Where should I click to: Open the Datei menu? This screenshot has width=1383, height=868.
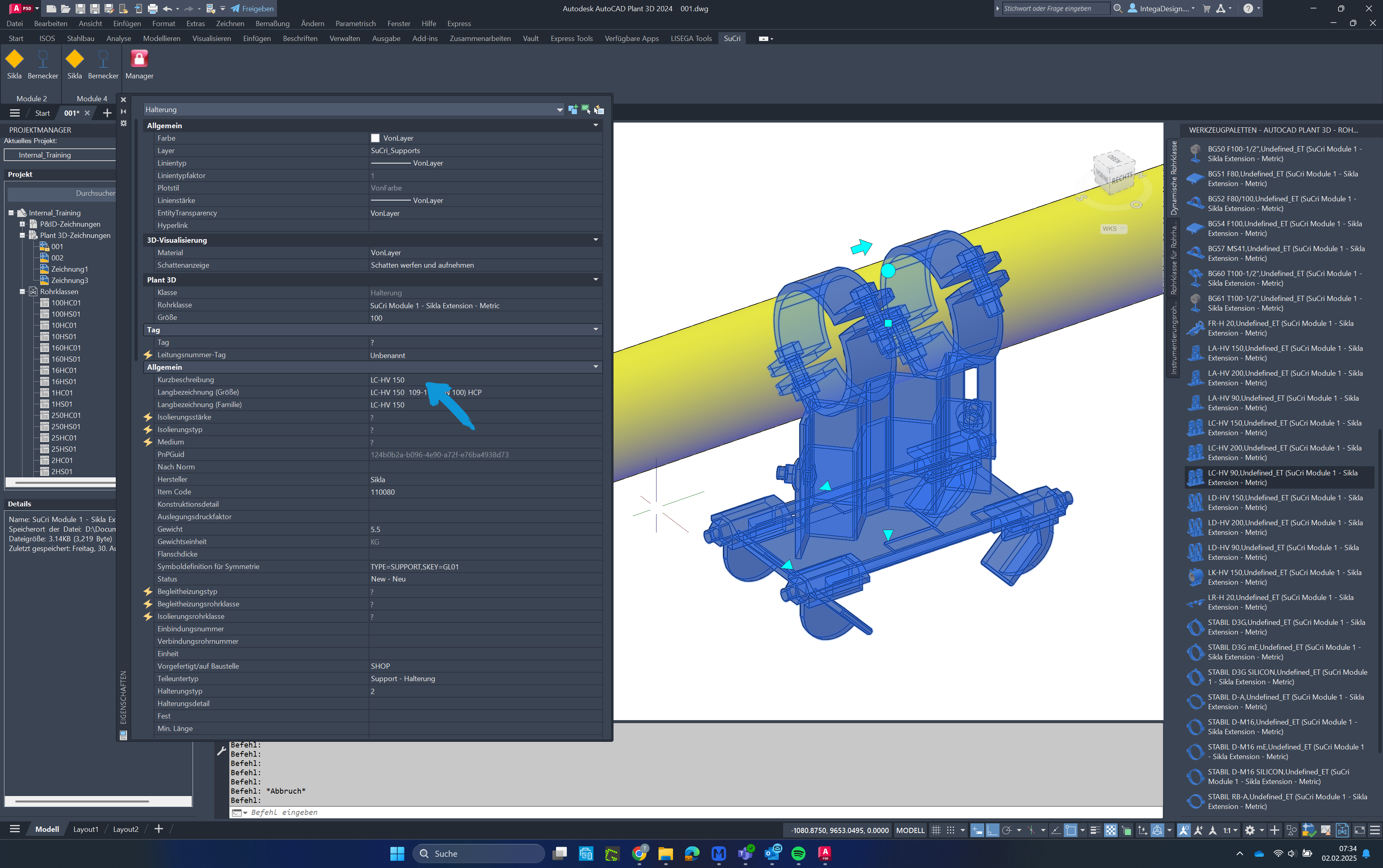click(14, 24)
